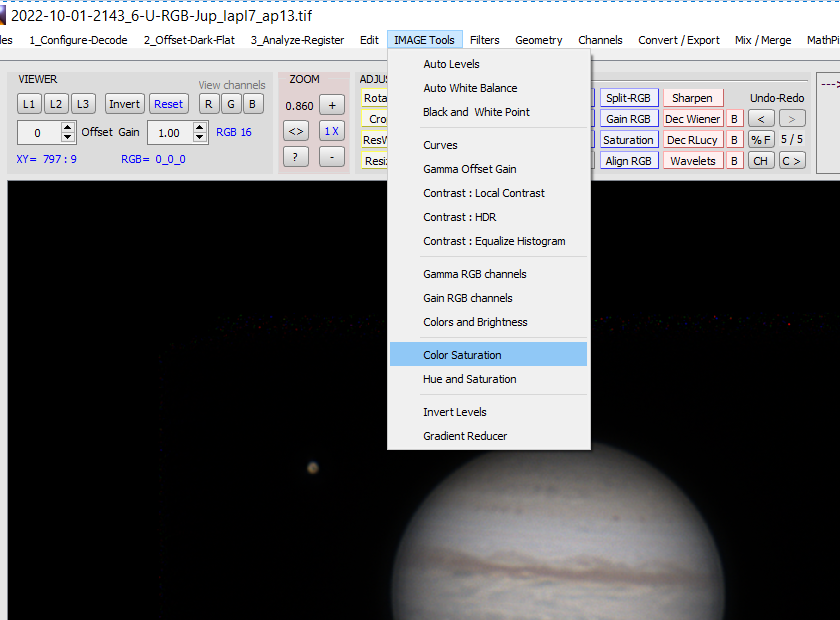Screen dimensions: 840x620
Task: Open the Geometry menu
Action: pos(538,40)
